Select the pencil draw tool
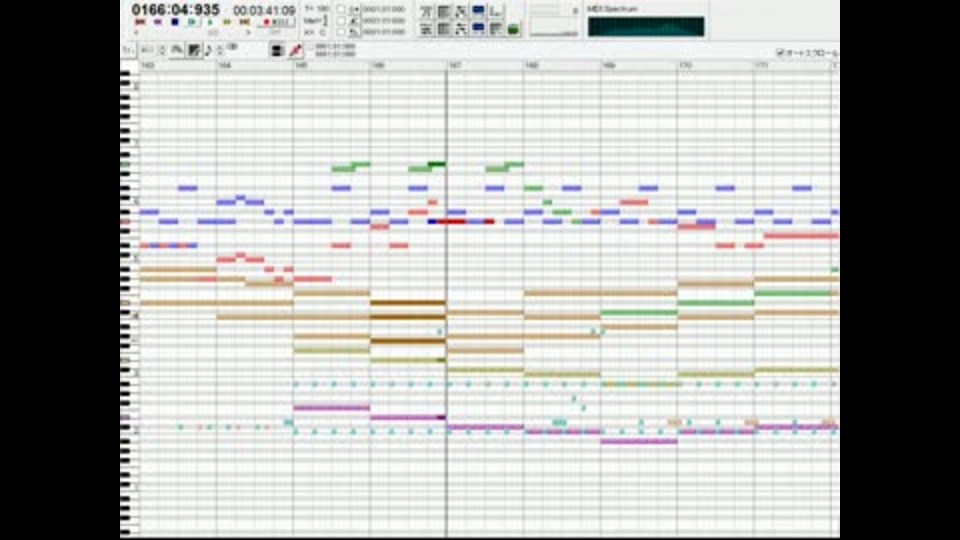 coord(296,50)
